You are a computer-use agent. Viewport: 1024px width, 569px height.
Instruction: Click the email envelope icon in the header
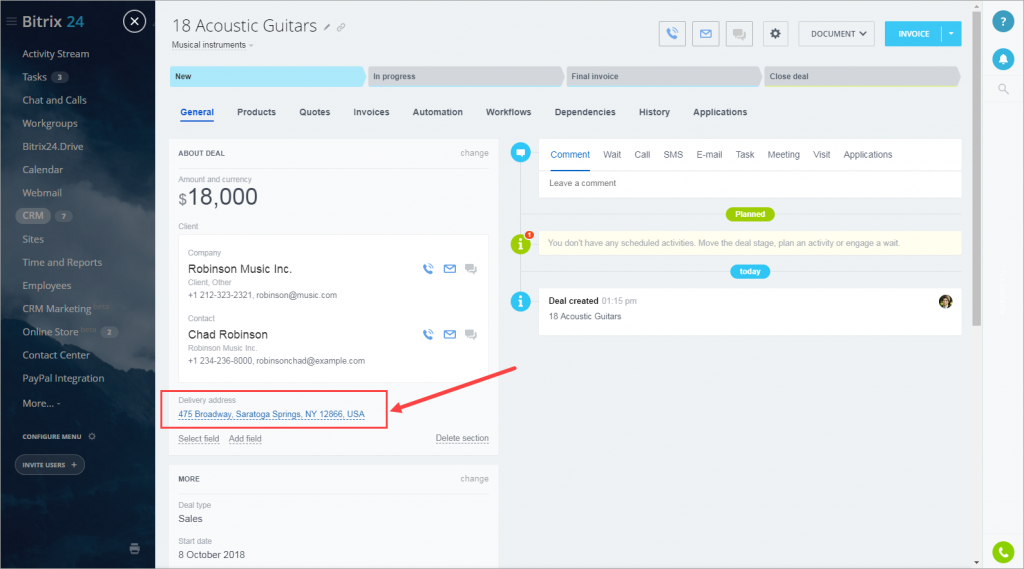point(705,33)
